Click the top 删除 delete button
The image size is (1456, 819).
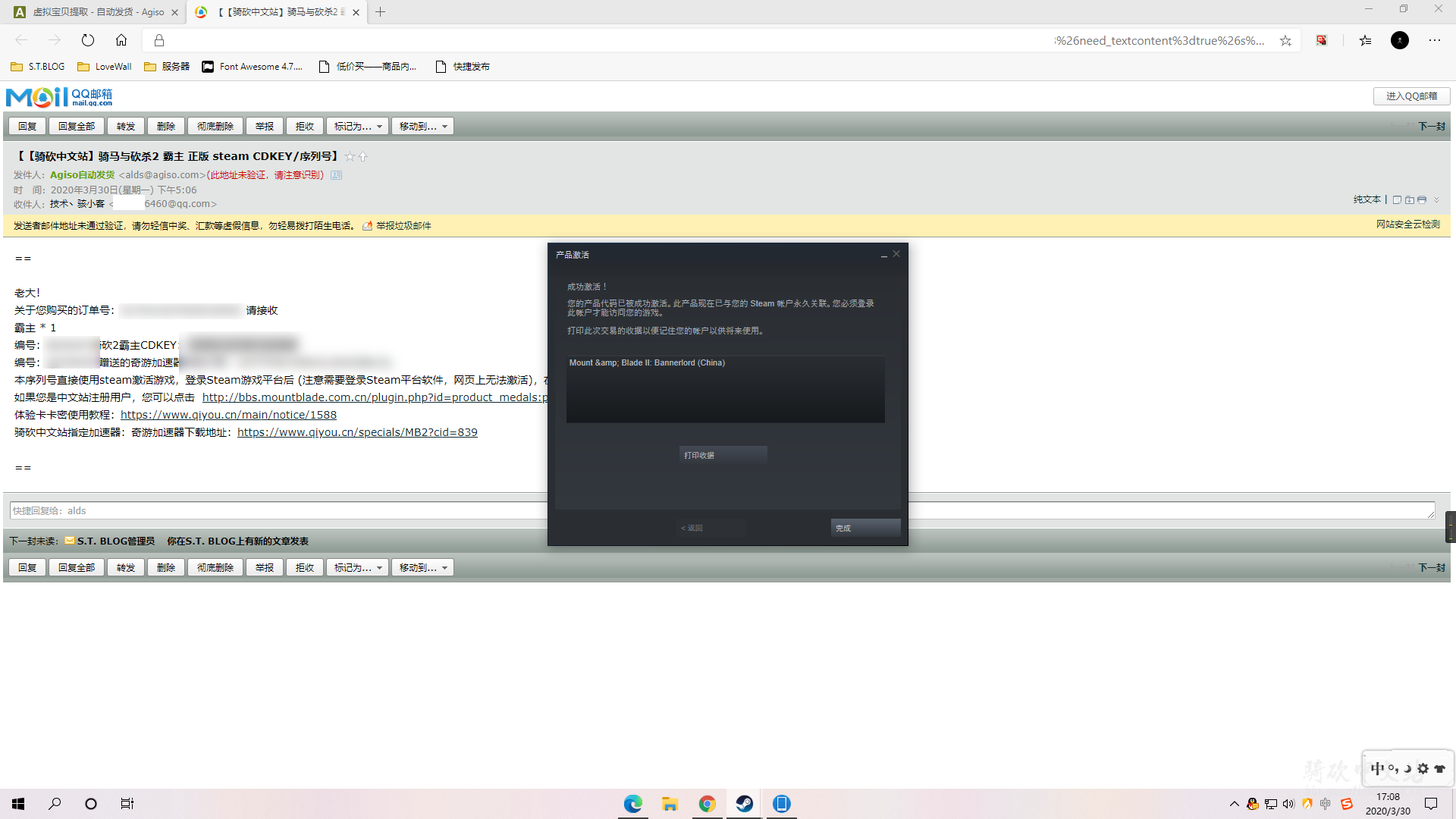click(166, 126)
